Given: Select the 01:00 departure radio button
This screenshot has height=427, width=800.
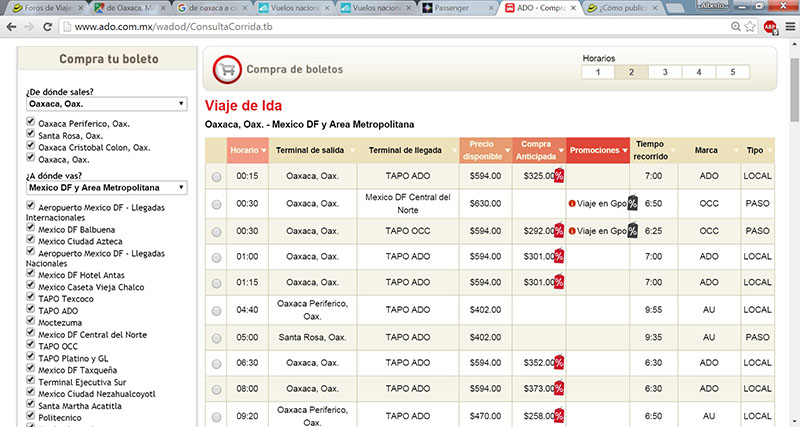Looking at the screenshot, I should [x=217, y=258].
